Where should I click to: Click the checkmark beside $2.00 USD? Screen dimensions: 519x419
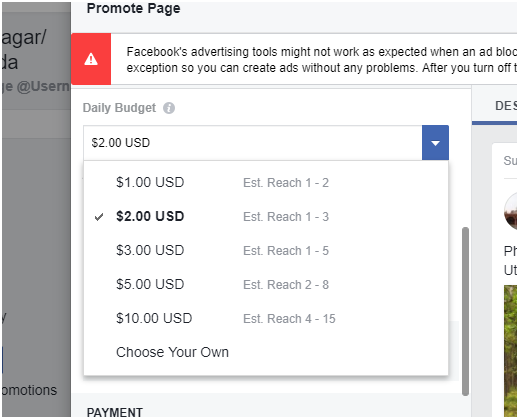(99, 217)
